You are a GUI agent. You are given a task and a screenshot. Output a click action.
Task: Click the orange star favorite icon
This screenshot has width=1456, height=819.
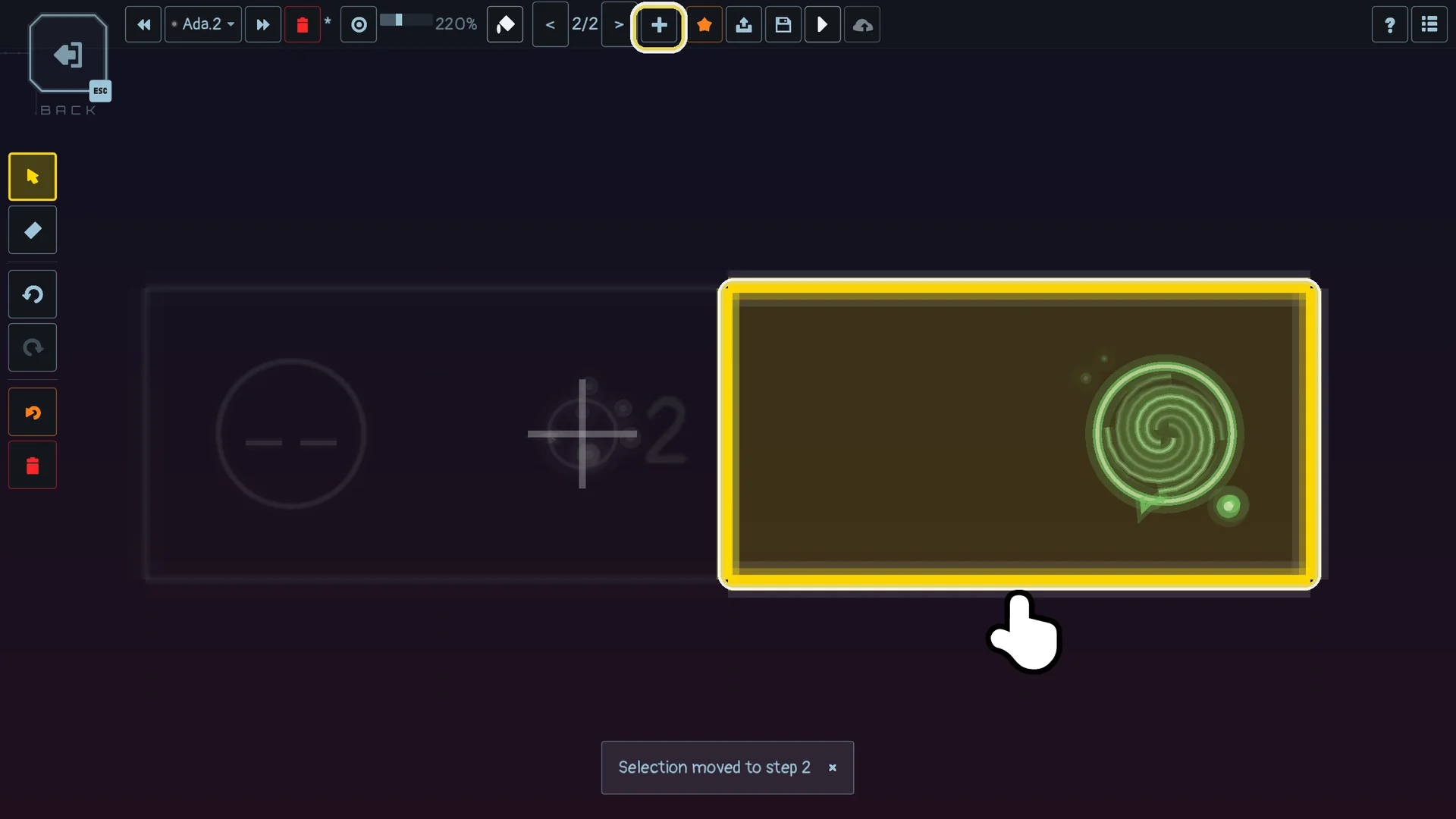(704, 25)
